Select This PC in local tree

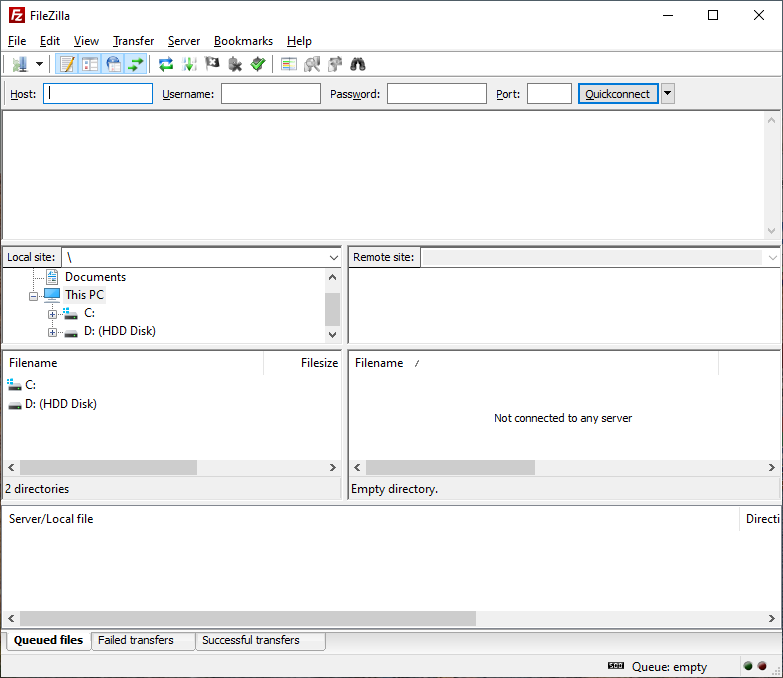tap(84, 295)
